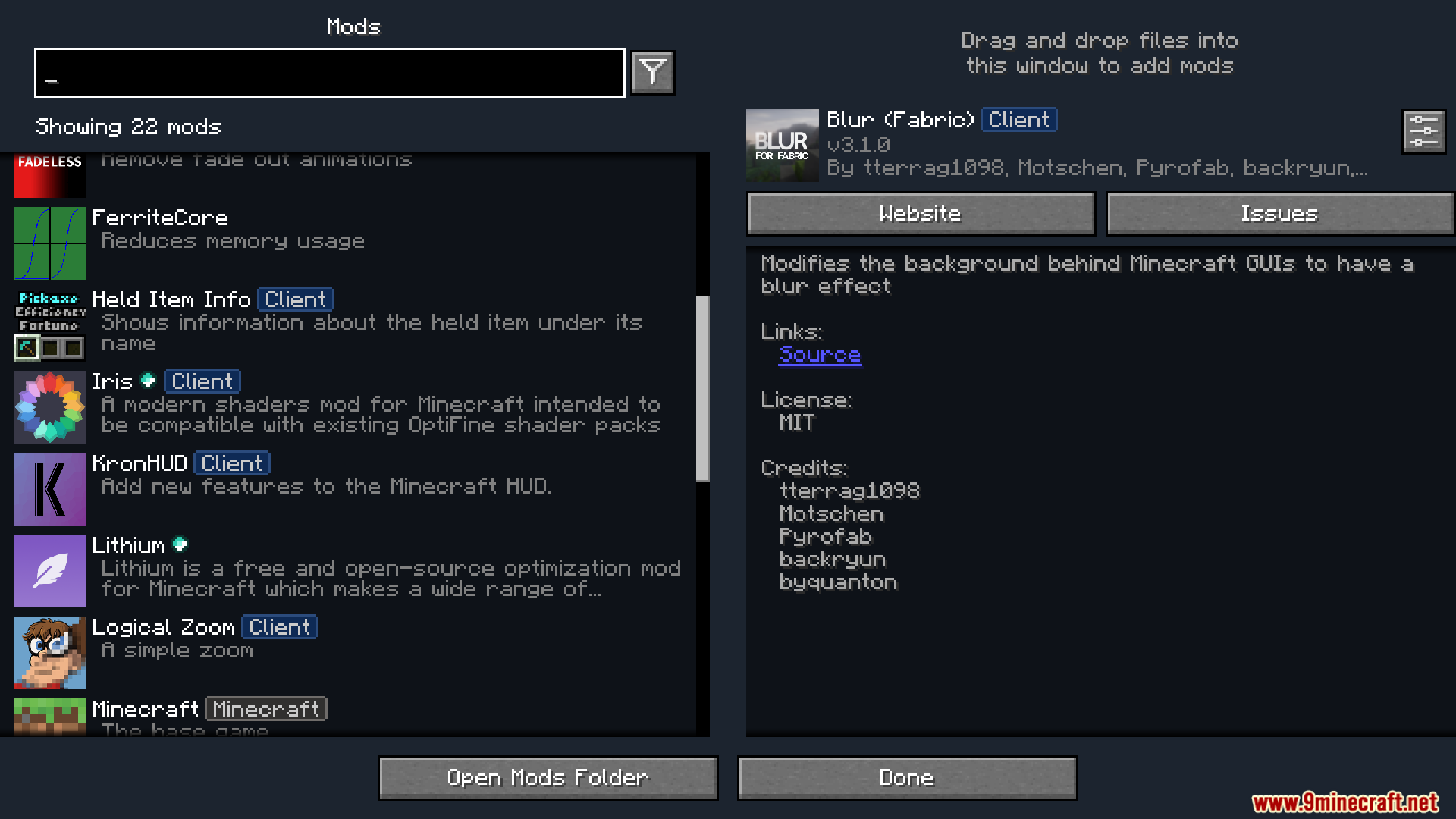Select the Held Item Info icon
1456x819 pixels.
tap(50, 325)
